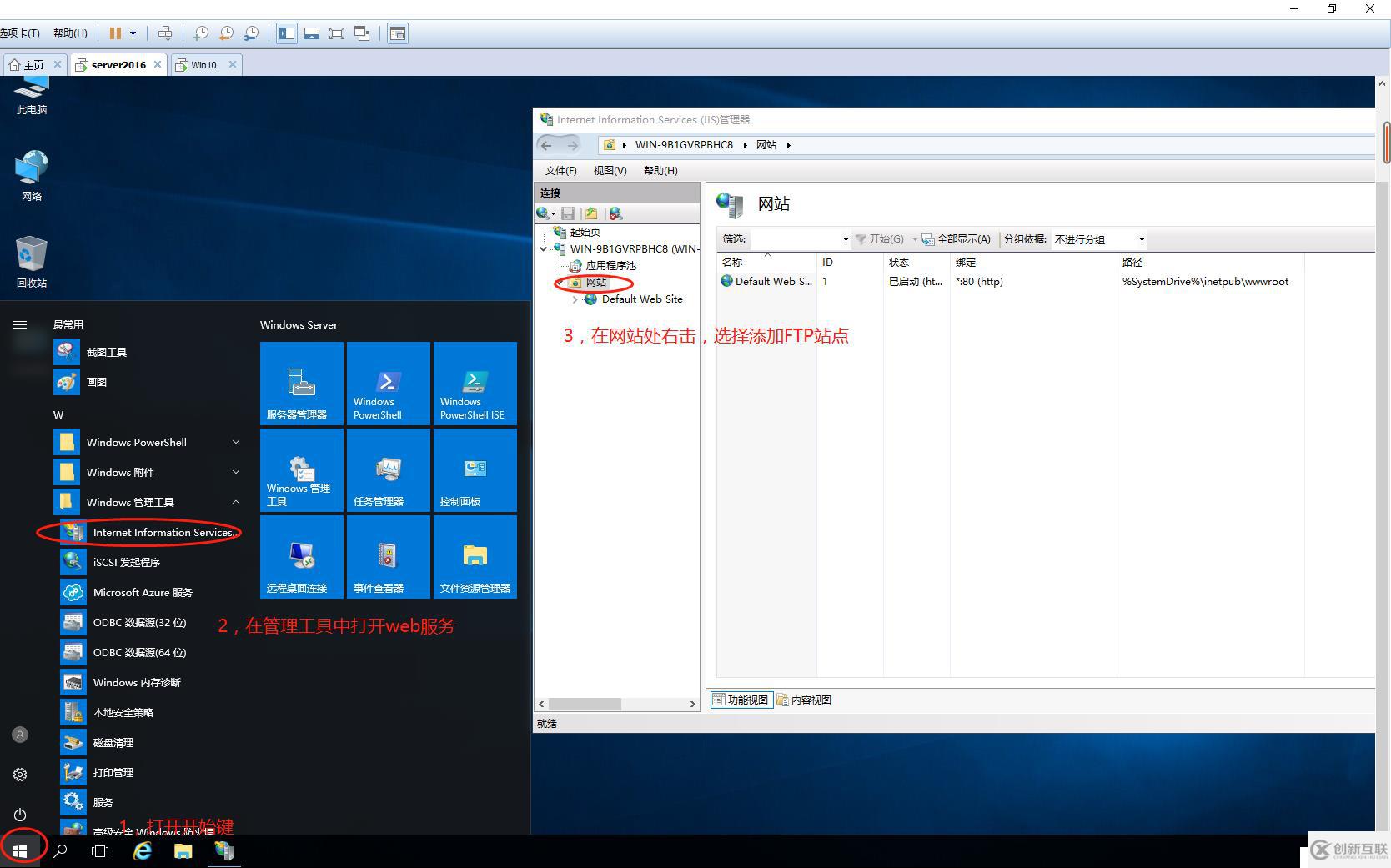The width and height of the screenshot is (1391, 868).
Task: Open 本地安全策略 entry
Action: click(150, 712)
